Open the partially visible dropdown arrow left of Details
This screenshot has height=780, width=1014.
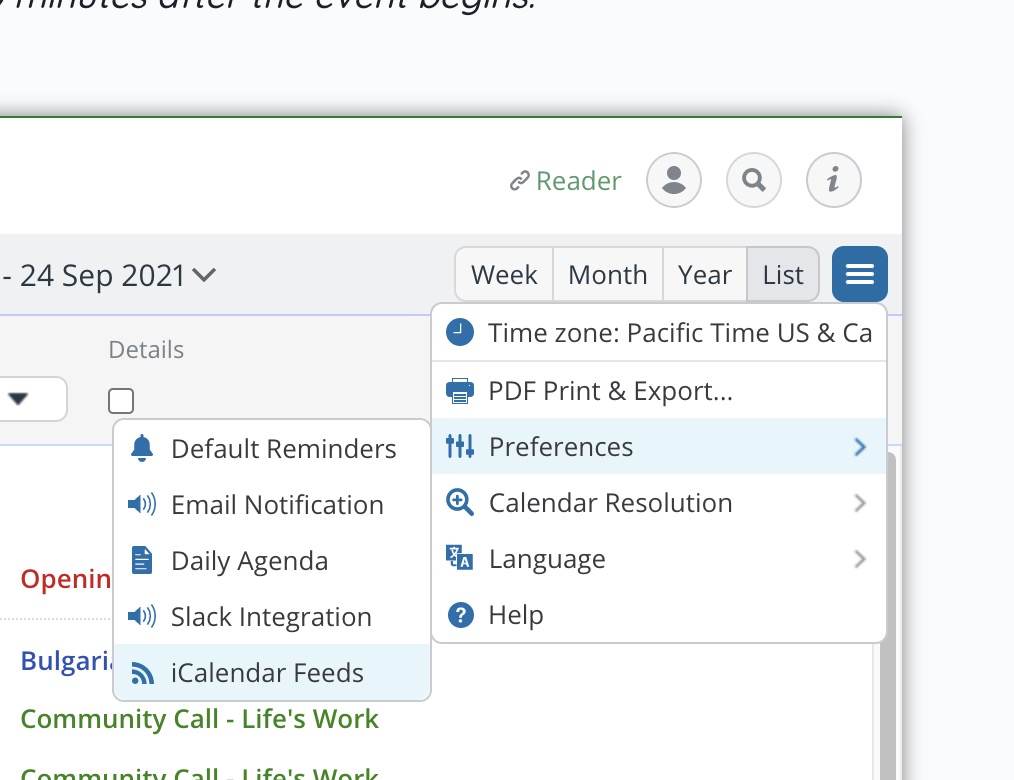18,398
